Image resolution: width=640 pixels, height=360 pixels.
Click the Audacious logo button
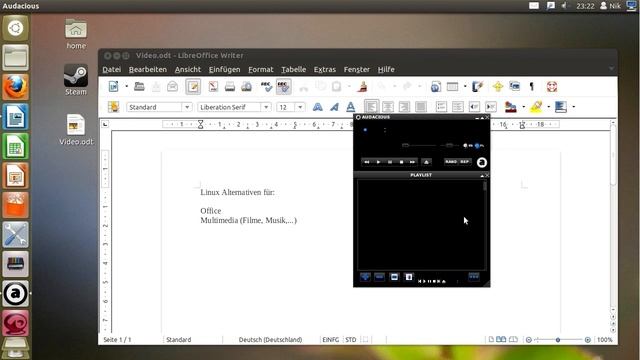point(482,162)
